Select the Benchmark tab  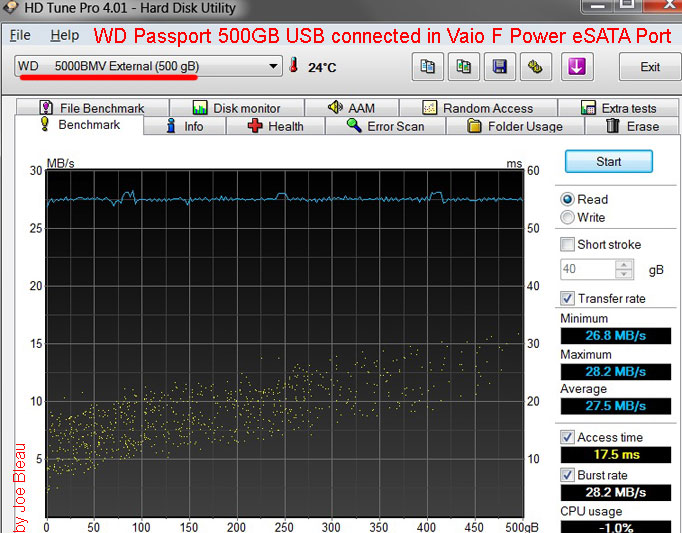click(79, 125)
